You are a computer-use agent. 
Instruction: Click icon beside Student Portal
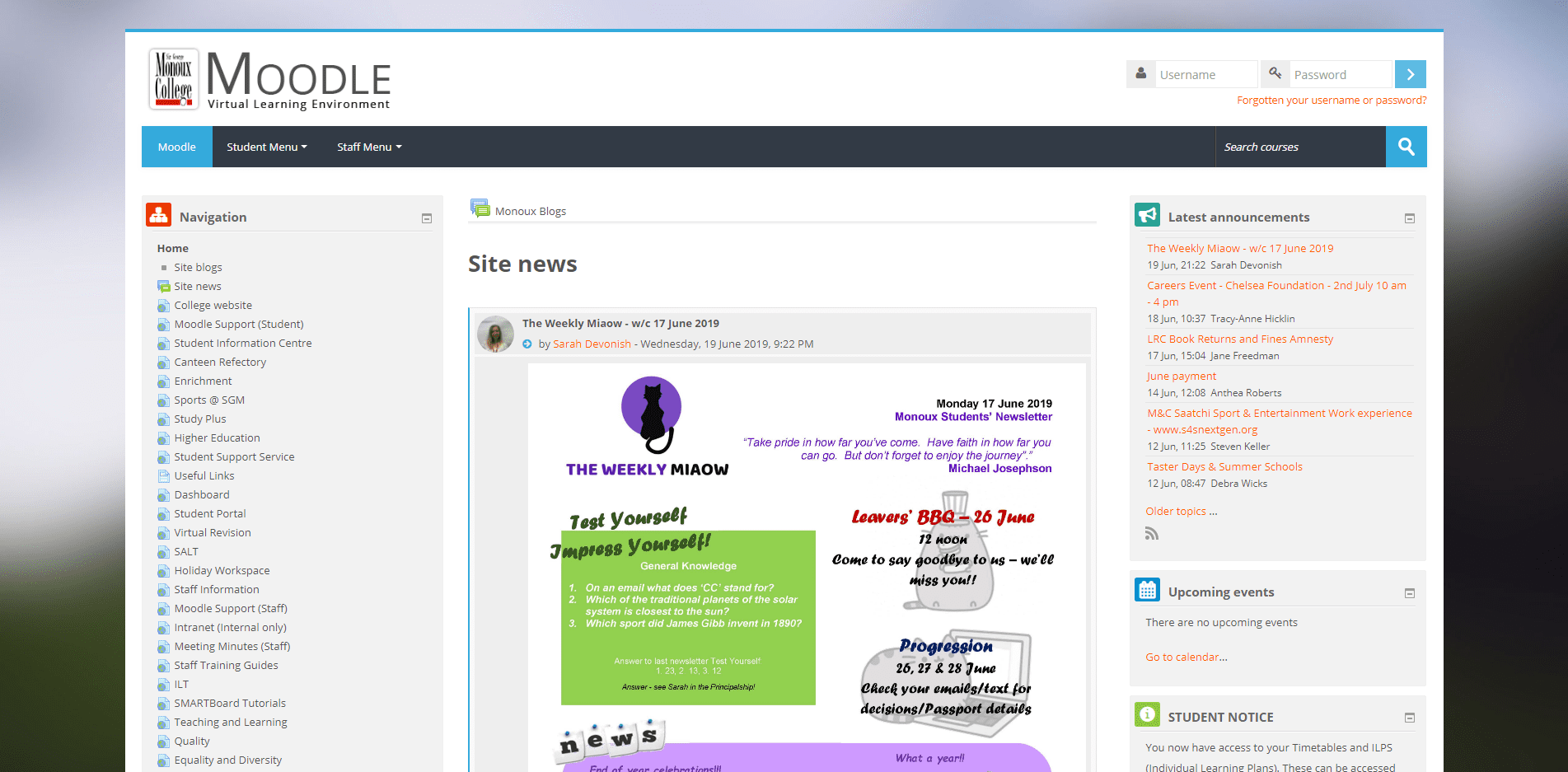pyautogui.click(x=164, y=514)
